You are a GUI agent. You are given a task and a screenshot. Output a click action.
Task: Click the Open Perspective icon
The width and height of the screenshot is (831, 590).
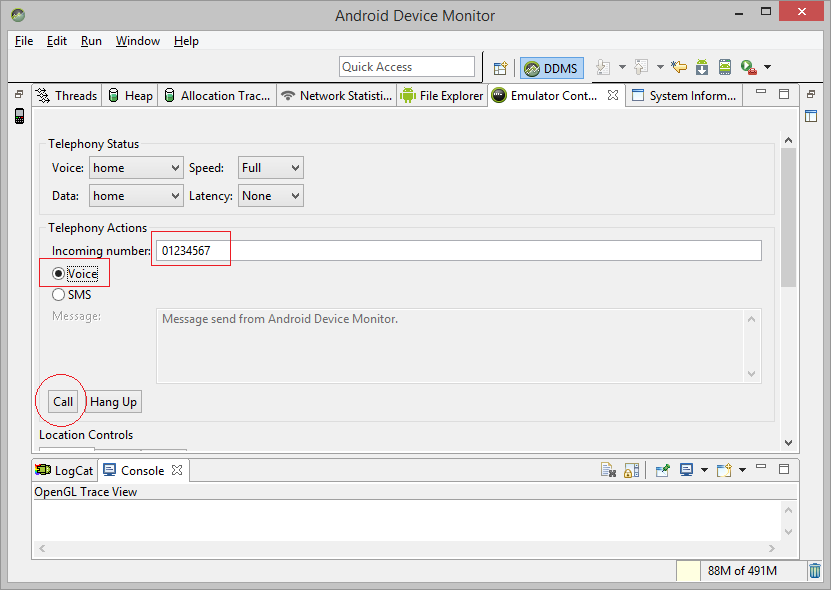(x=500, y=68)
